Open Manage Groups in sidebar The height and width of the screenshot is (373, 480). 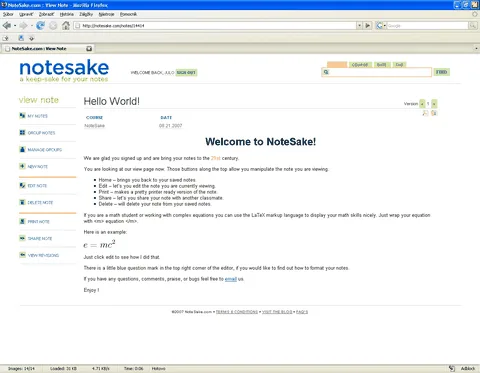click(45, 150)
